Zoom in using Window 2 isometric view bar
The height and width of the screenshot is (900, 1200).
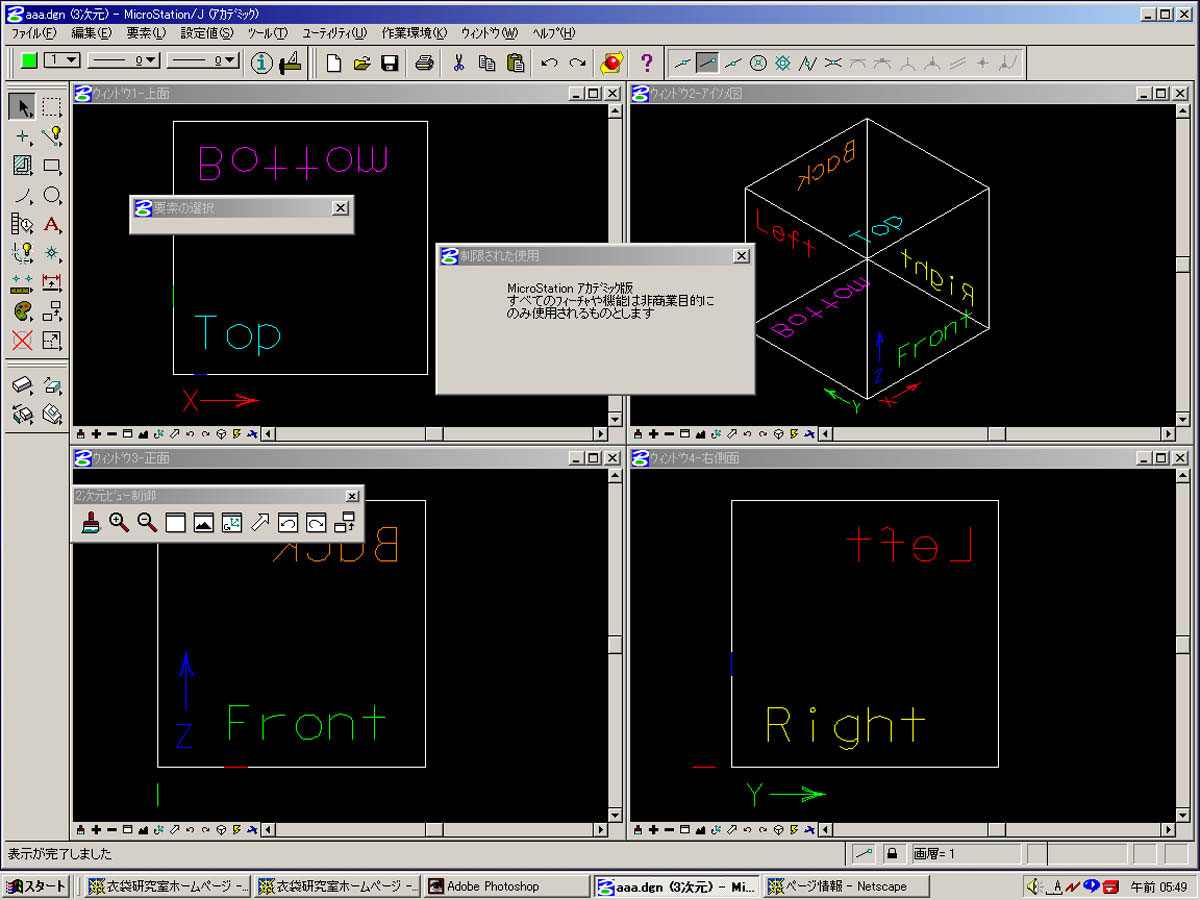point(653,434)
